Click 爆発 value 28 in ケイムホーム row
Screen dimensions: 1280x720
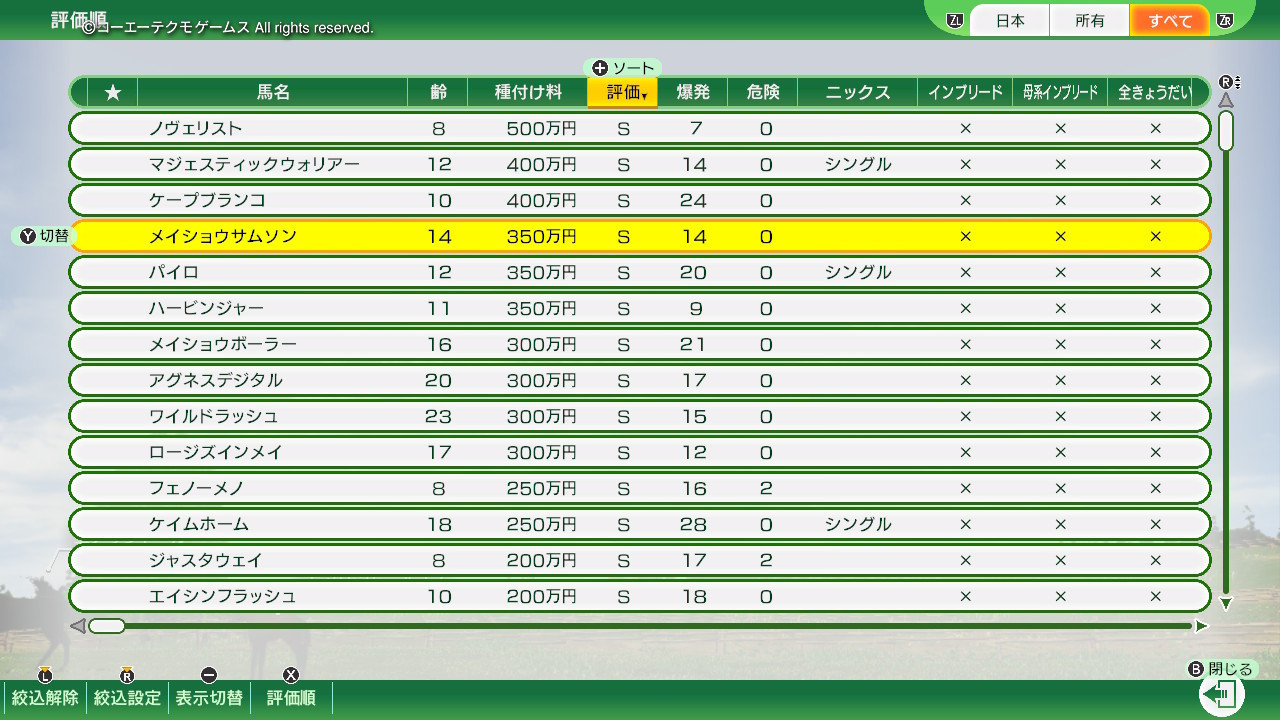693,525
